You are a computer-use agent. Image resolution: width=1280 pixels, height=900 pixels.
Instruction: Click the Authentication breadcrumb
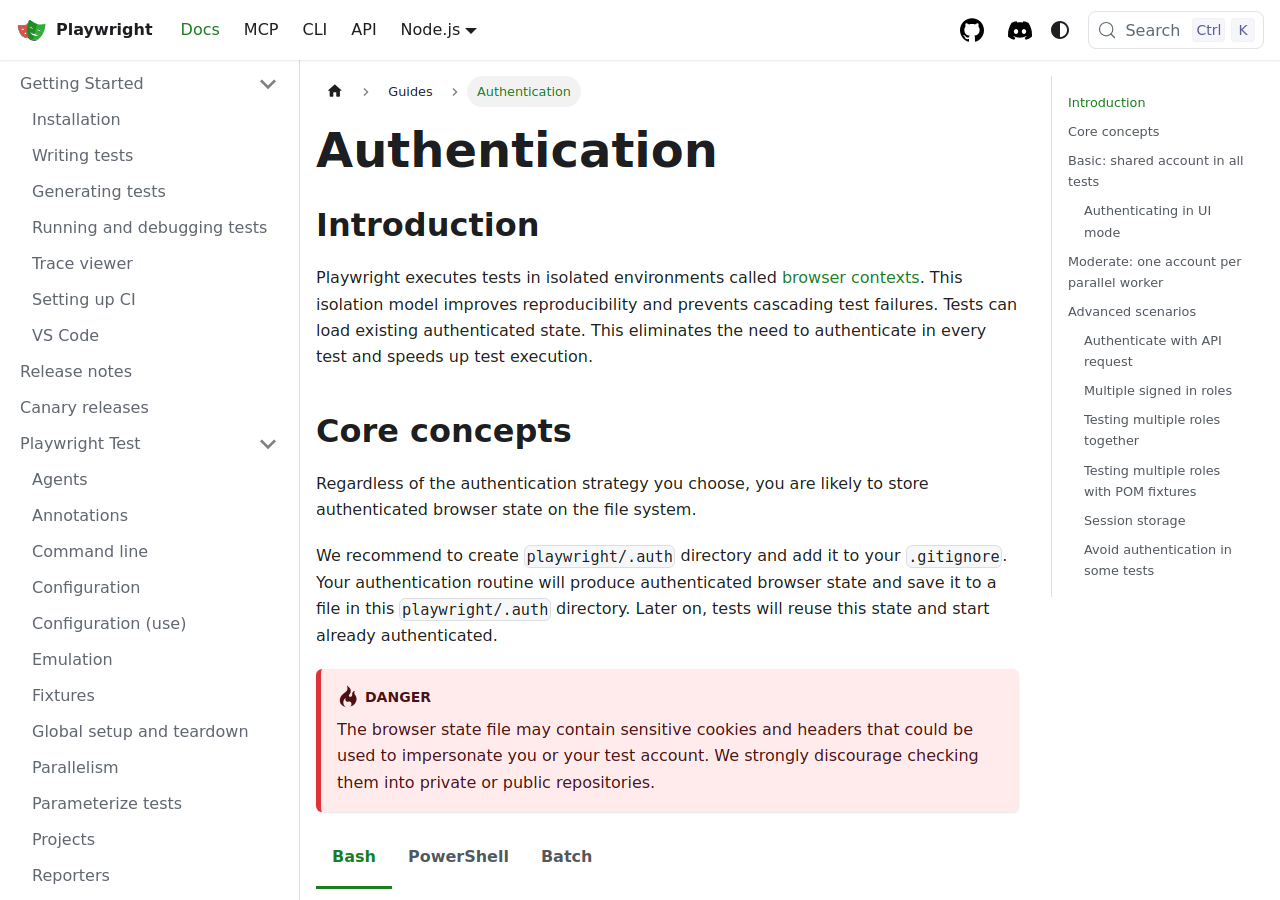[x=524, y=91]
